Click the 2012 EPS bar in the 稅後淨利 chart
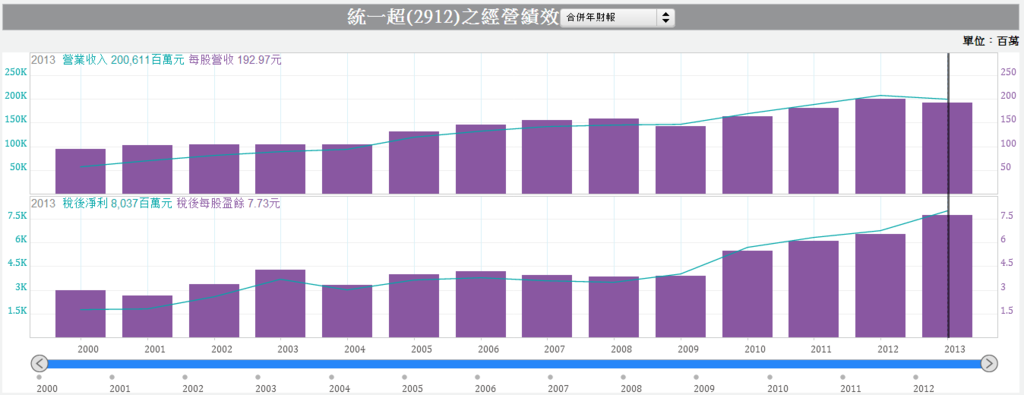This screenshot has height=395, width=1024. (880, 286)
